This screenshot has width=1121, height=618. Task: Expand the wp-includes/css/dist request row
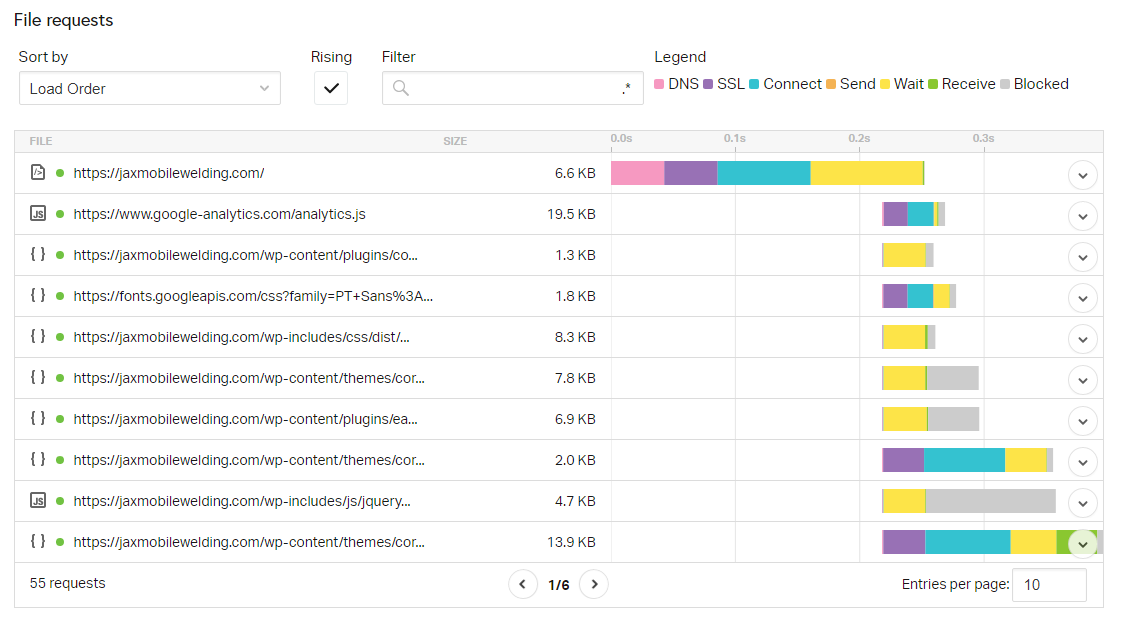pos(1082,339)
